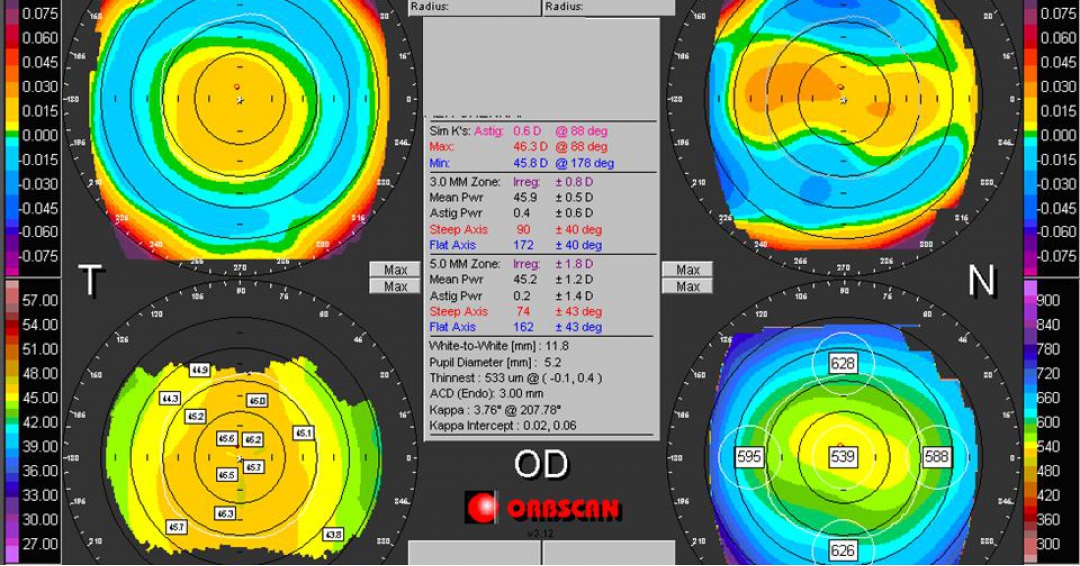Select the 595 thickness marker on pachymetry map
The image size is (1080, 566).
pos(749,457)
